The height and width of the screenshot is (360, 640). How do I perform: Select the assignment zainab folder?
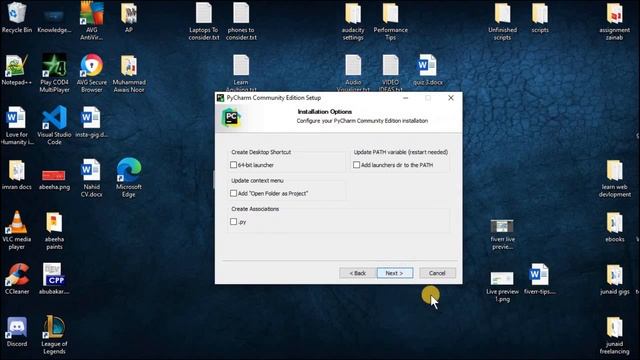[x=615, y=21]
